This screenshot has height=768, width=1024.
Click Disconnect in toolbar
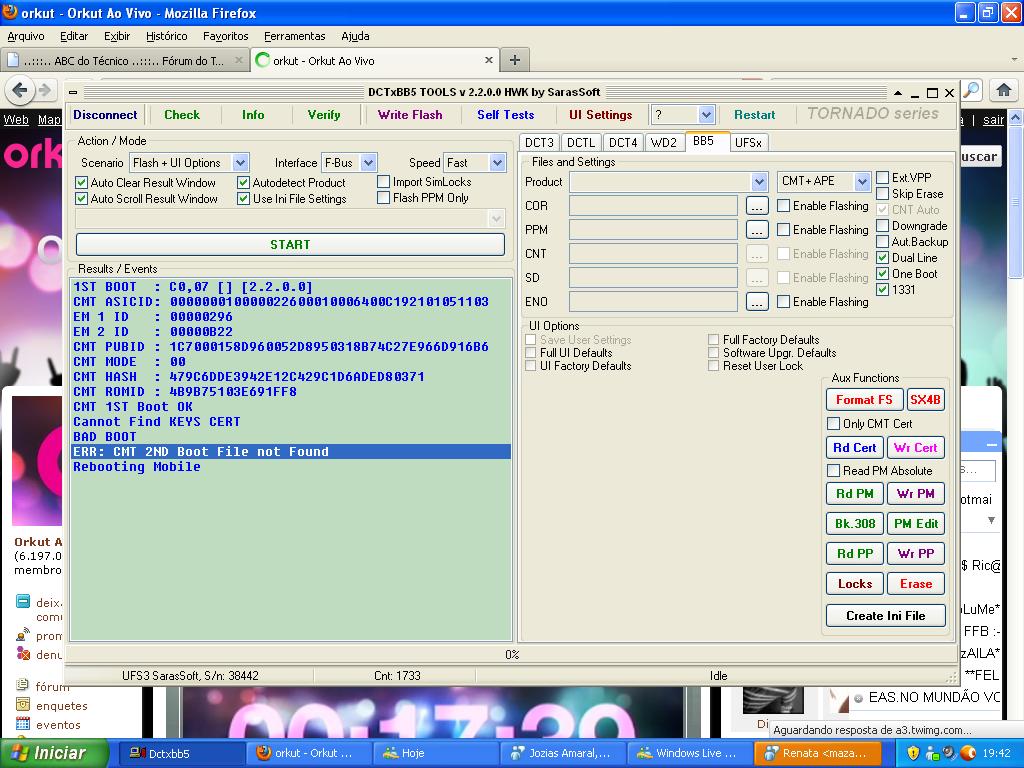[x=105, y=115]
